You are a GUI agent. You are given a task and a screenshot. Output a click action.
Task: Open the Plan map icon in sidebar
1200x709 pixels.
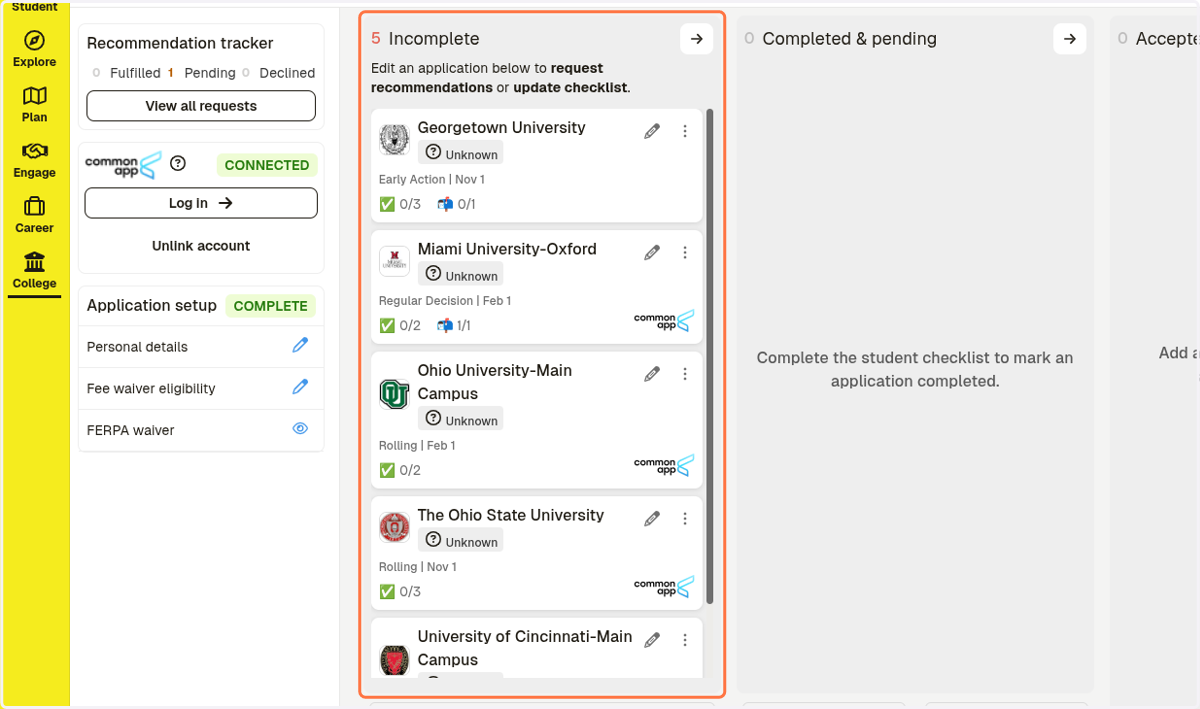(34, 96)
